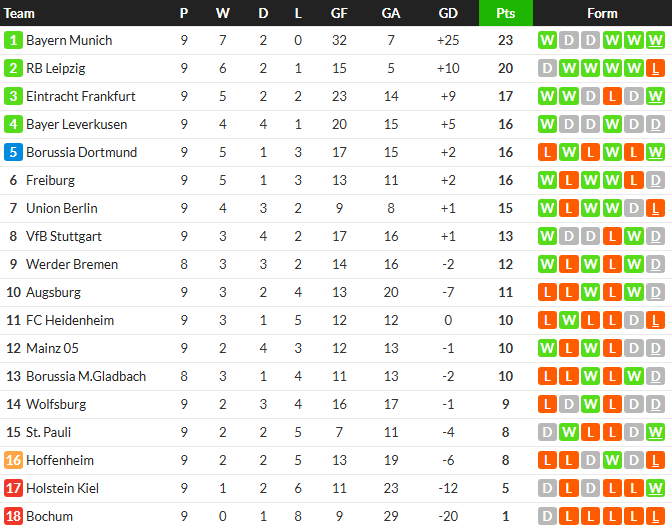Click Bayern Munich's green position 1 badge
The height and width of the screenshot is (529, 672).
coord(13,41)
